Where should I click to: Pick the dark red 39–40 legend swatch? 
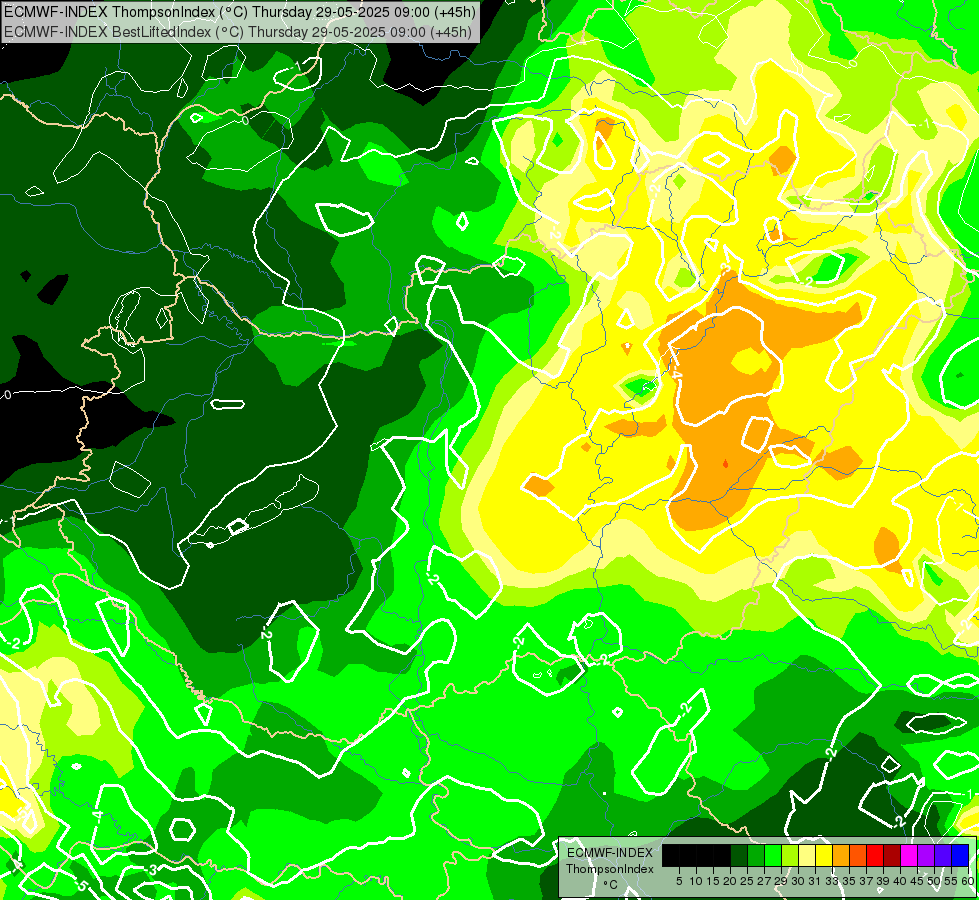click(892, 855)
